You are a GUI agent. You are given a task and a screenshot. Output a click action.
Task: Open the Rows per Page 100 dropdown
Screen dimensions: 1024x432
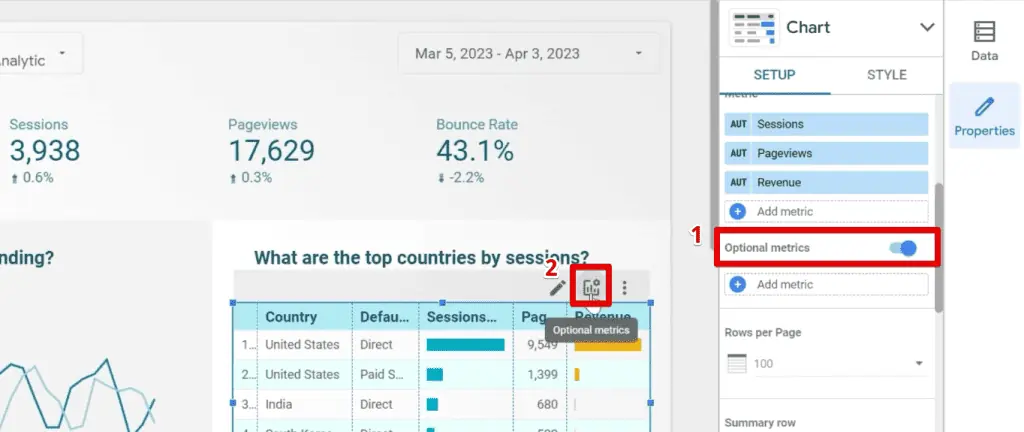(838, 363)
